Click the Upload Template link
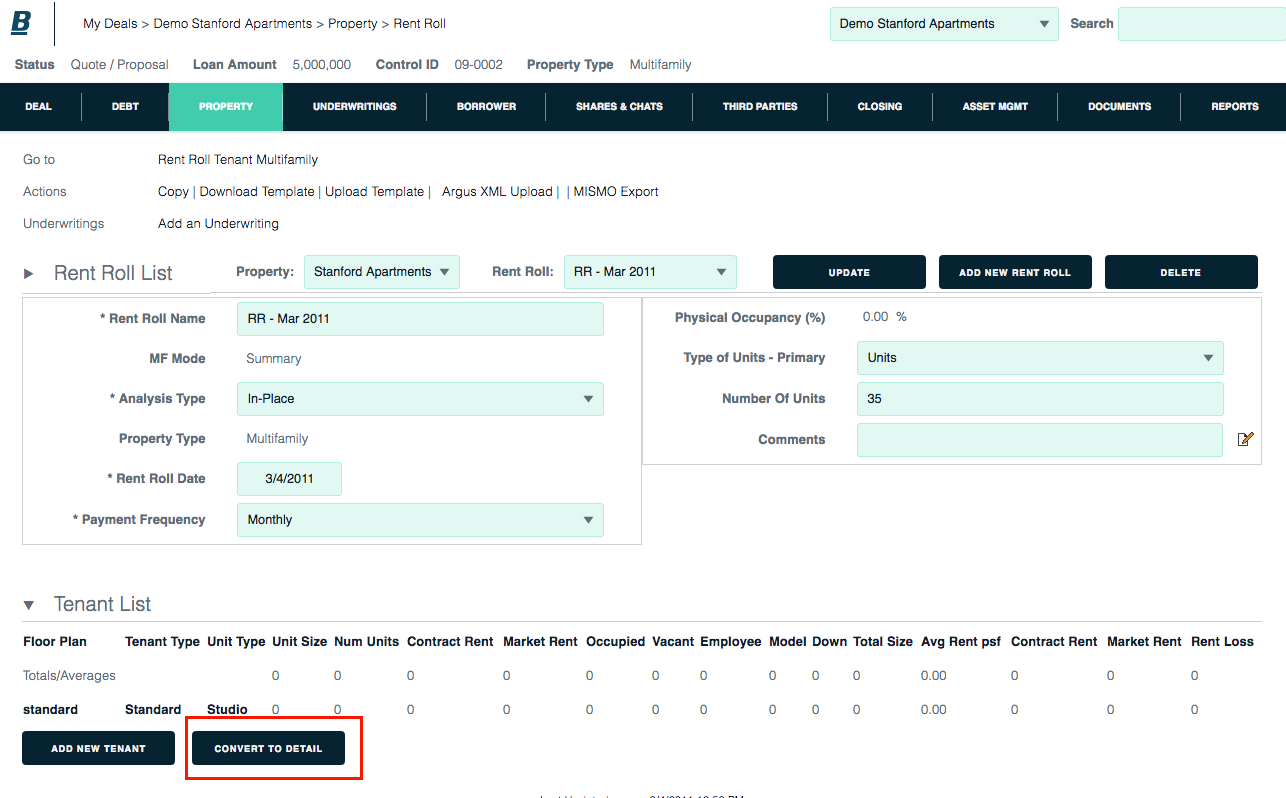 (x=374, y=191)
